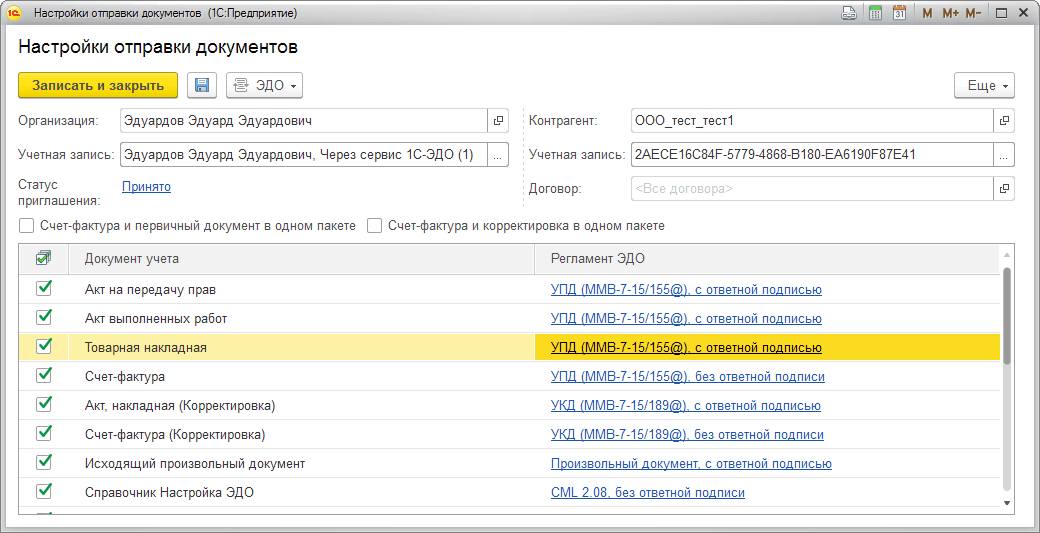Expand the ЭДО dropdown menu
Screen dimensions: 1040x533
(x=265, y=86)
